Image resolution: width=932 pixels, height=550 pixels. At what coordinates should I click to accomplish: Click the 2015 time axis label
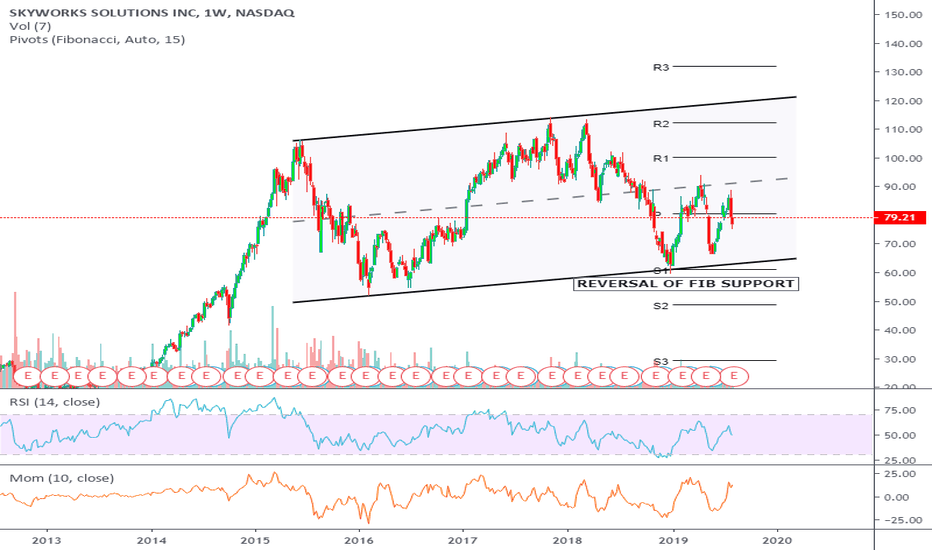click(256, 540)
